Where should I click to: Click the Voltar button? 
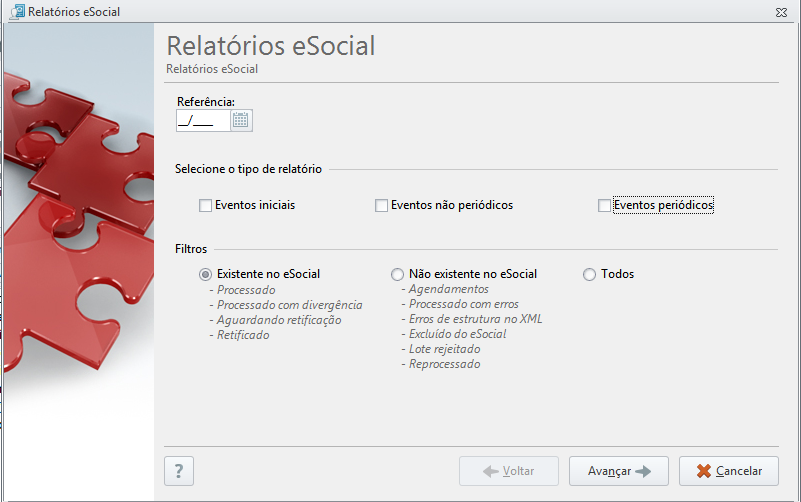coord(509,471)
